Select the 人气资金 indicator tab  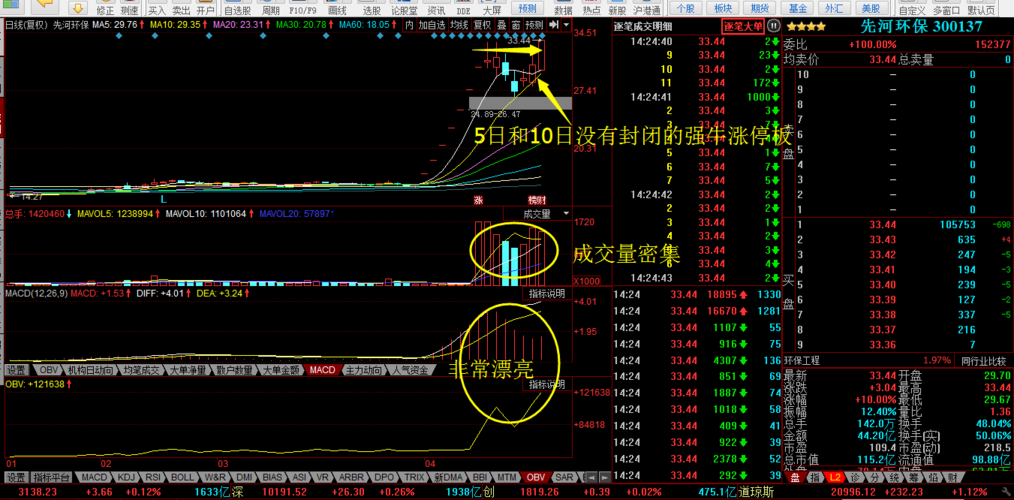point(410,370)
